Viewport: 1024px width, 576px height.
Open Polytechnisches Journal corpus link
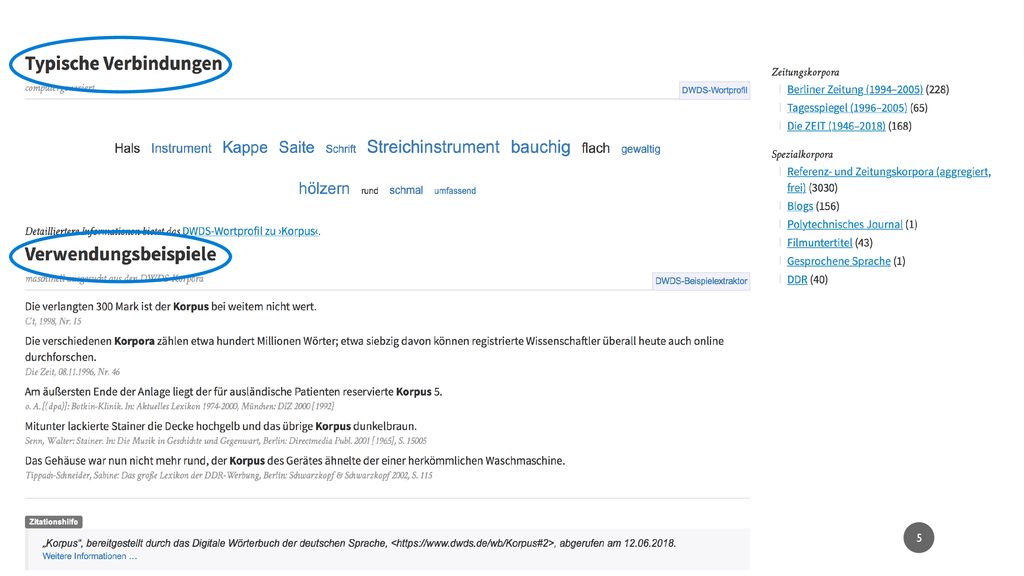[844, 225]
